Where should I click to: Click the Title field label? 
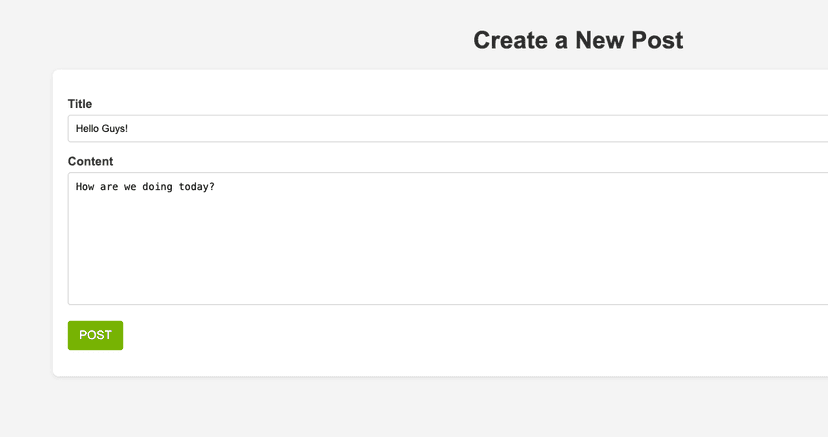point(80,104)
